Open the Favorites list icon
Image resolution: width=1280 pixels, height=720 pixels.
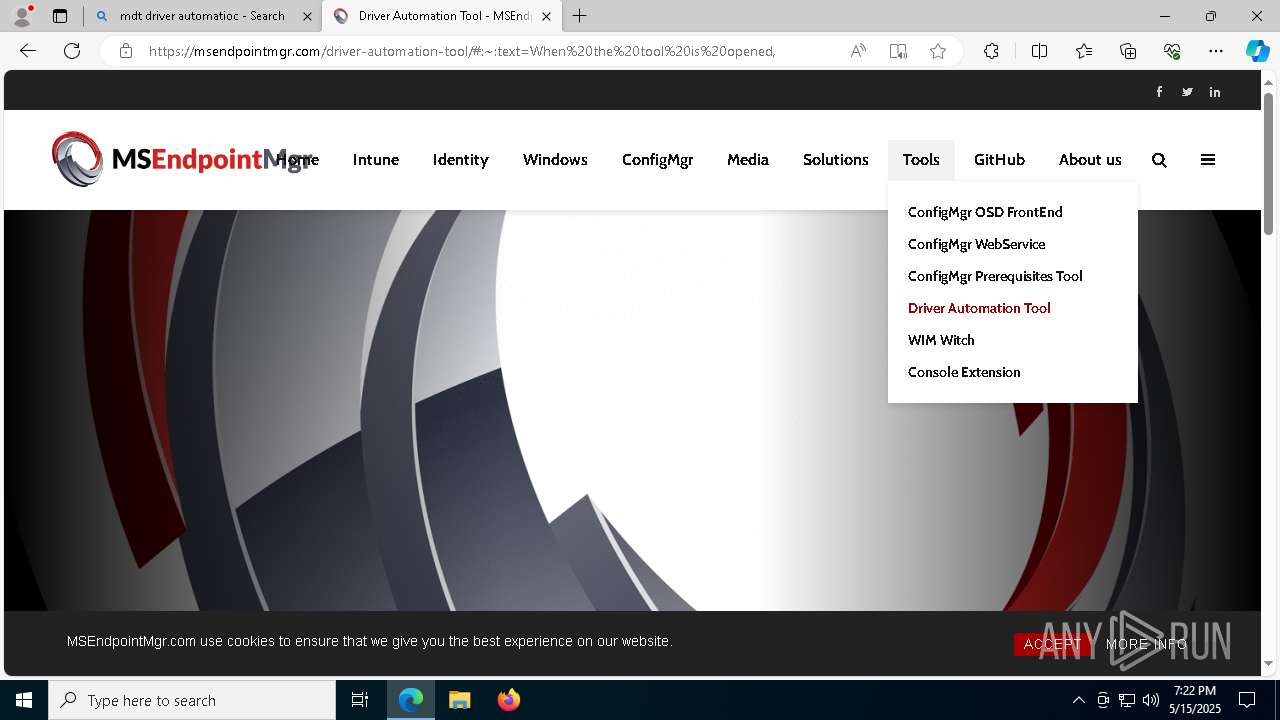pos(1084,51)
